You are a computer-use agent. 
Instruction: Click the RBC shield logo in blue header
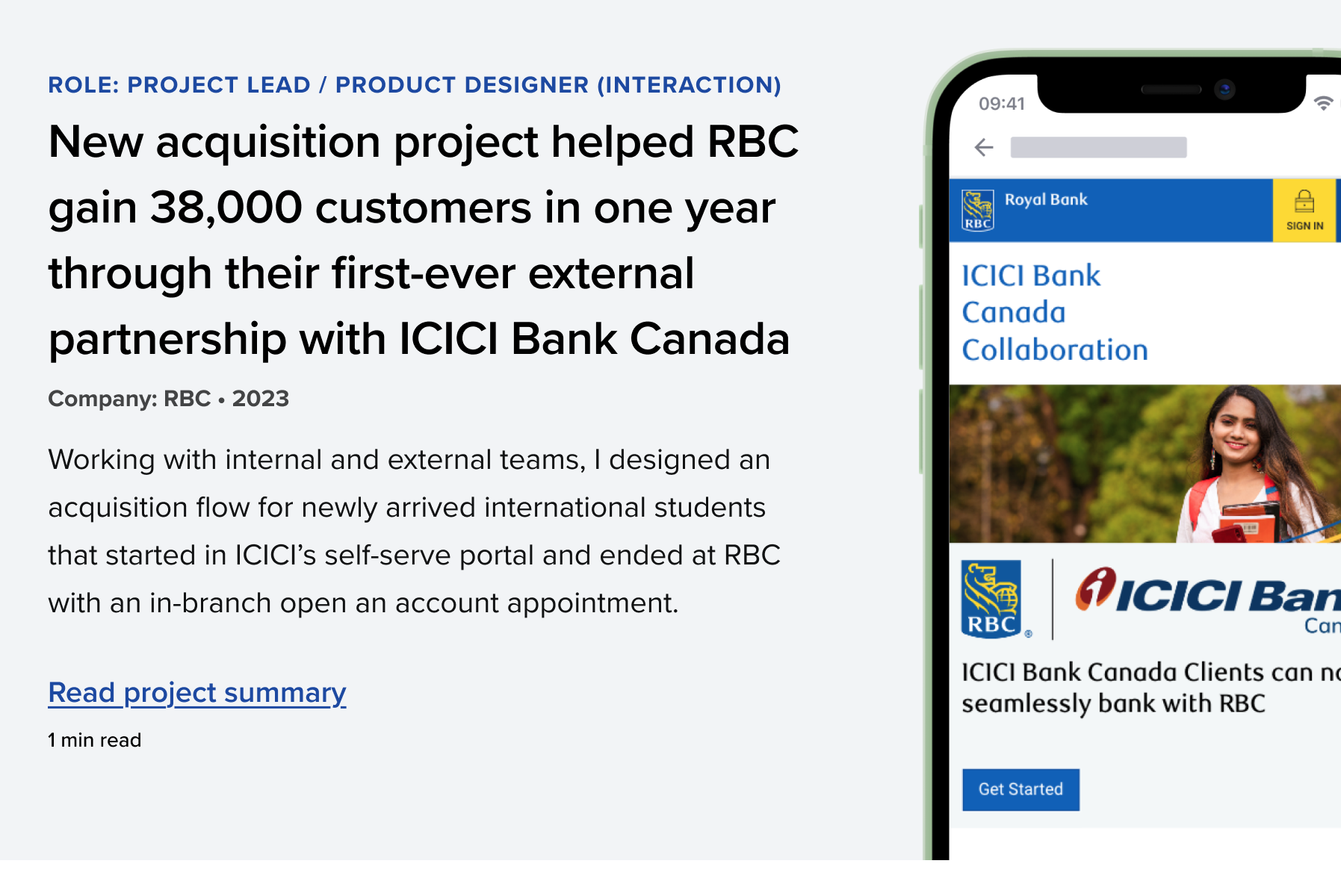(x=977, y=211)
